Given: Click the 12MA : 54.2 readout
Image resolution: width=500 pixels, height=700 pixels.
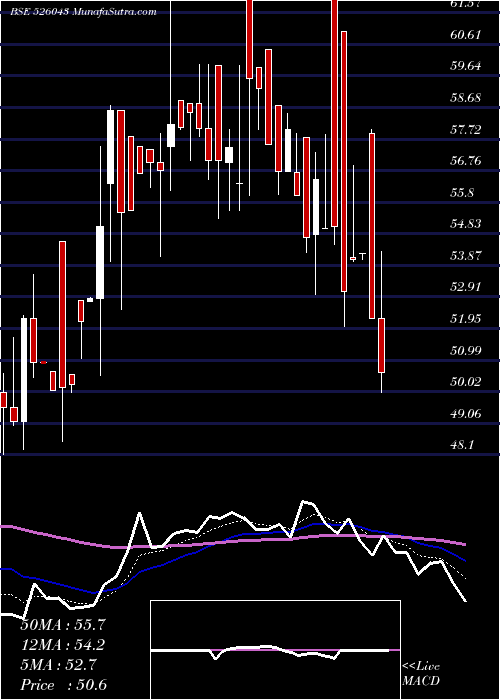Looking at the screenshot, I should 63,645.
